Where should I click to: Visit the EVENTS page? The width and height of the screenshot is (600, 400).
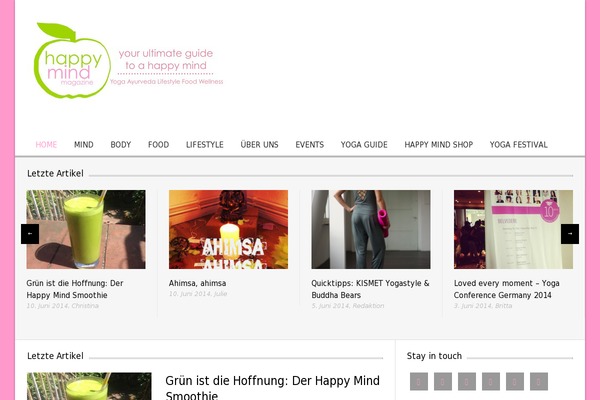(x=310, y=145)
